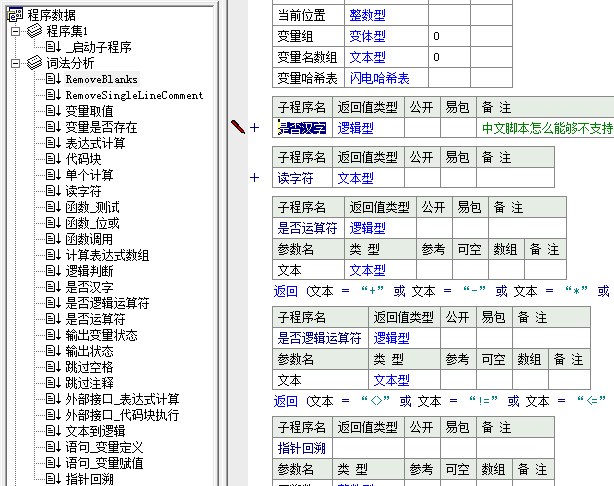Click the icon beside 跳过空格

point(53,367)
